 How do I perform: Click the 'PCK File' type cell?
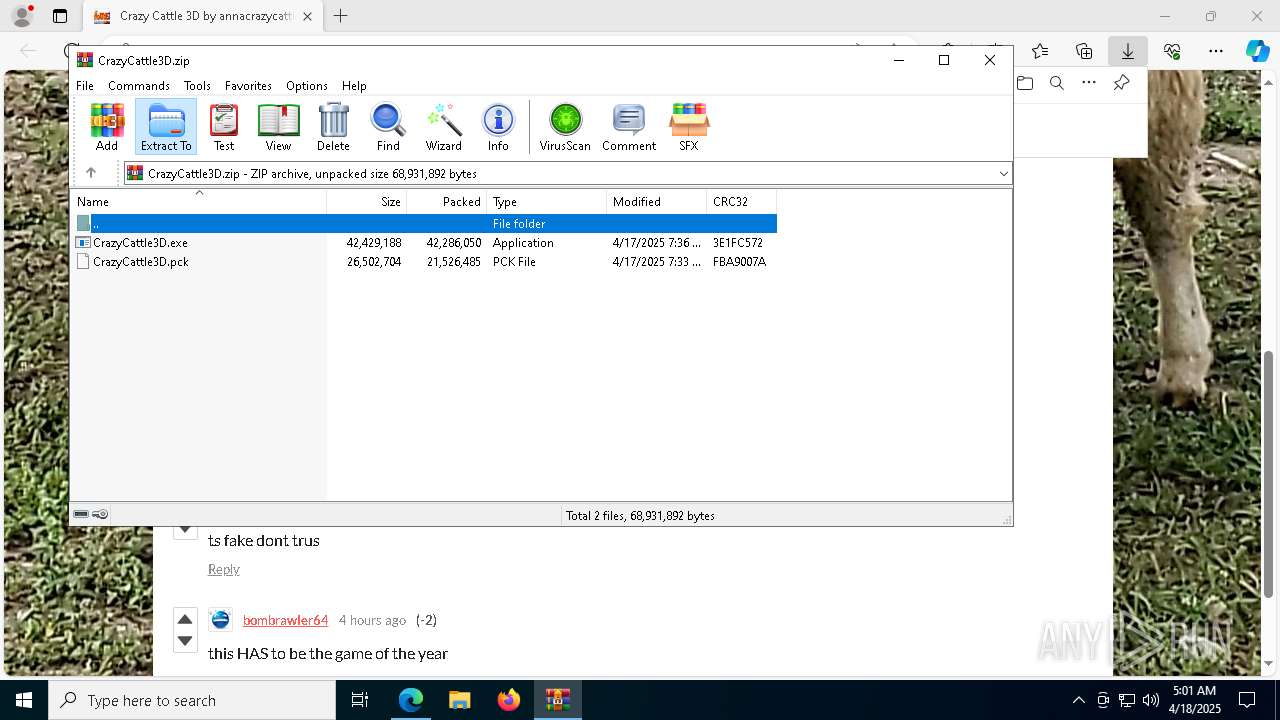coord(514,262)
